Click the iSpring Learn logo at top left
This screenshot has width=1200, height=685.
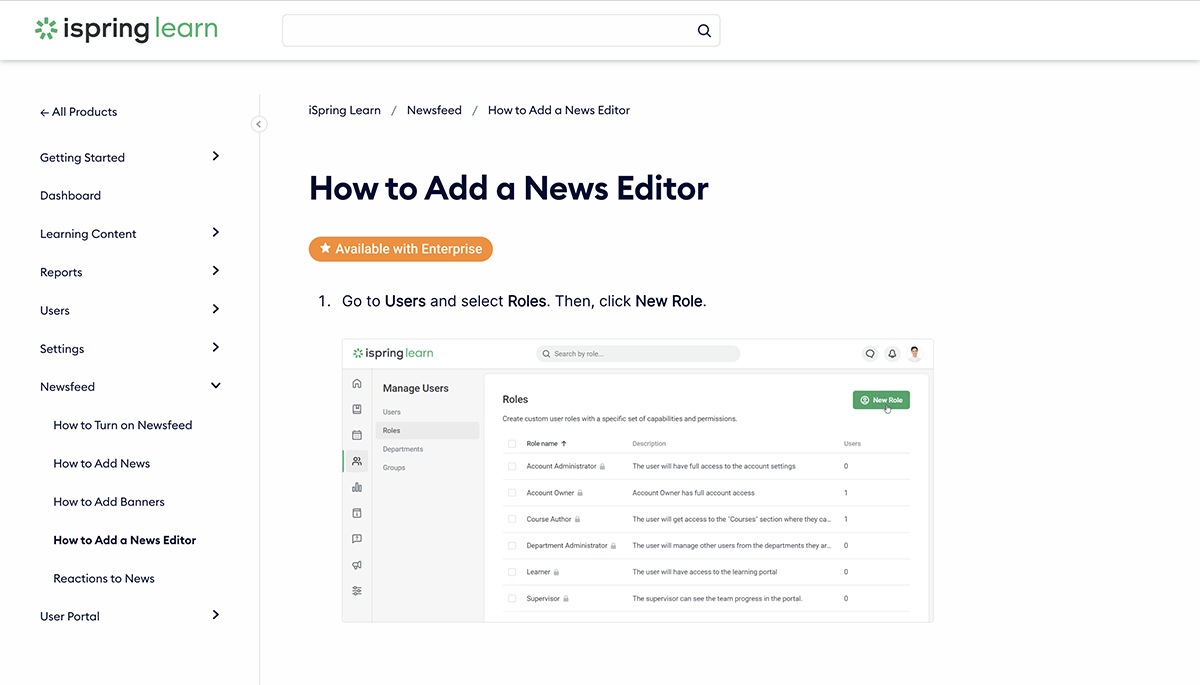126,29
